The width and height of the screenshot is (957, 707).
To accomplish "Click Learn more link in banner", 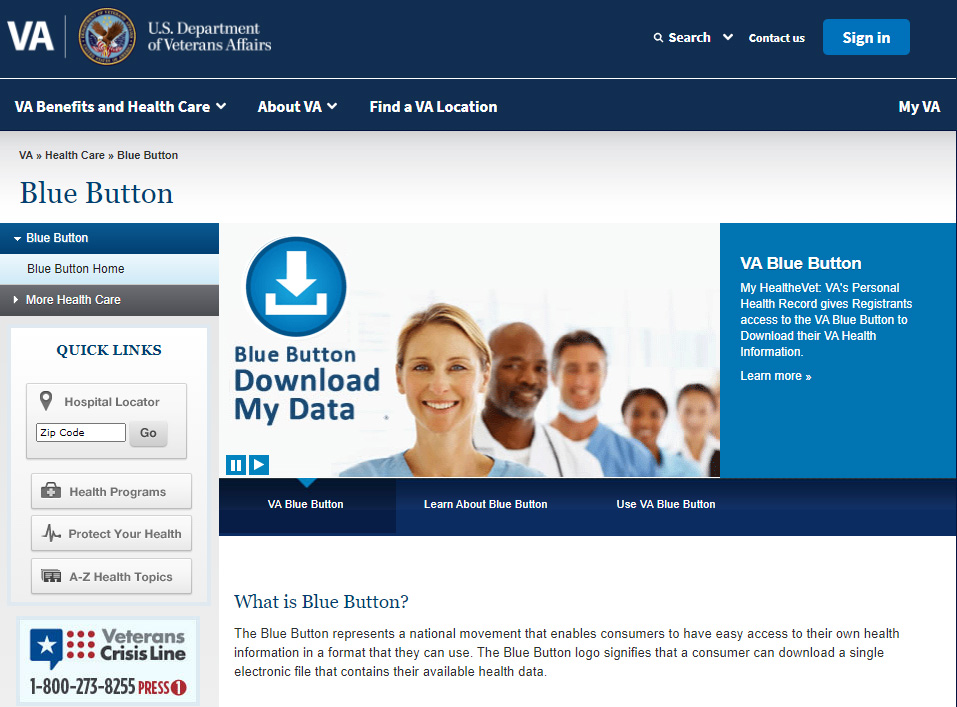I will point(776,376).
